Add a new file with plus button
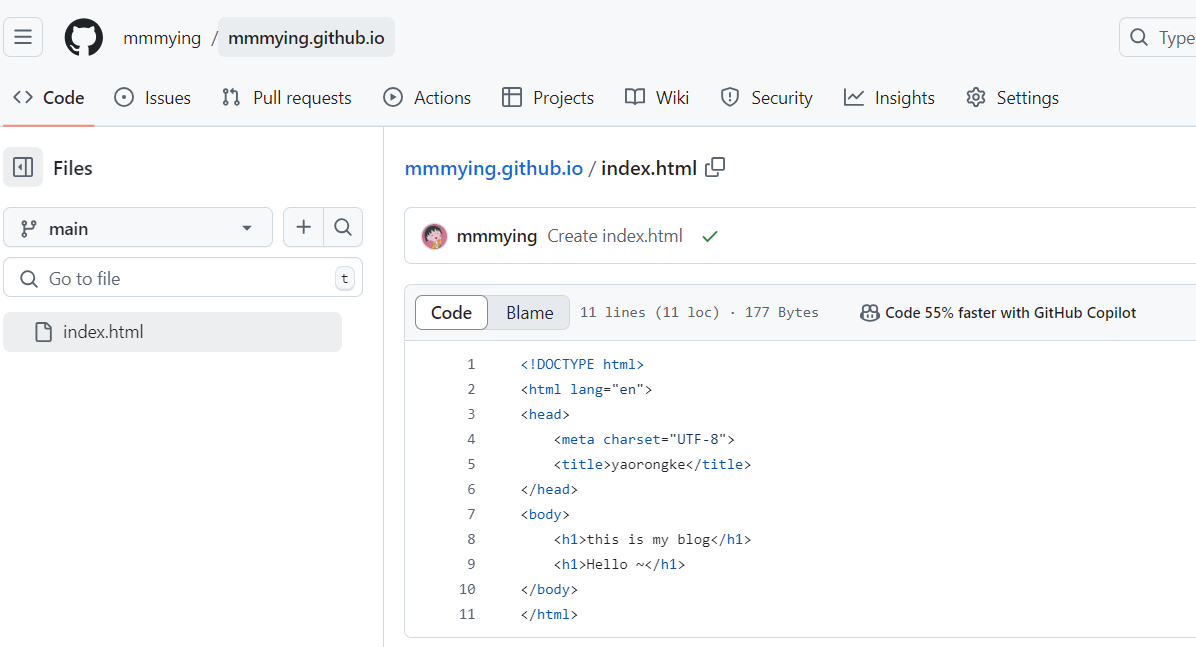1196x647 pixels. [304, 227]
